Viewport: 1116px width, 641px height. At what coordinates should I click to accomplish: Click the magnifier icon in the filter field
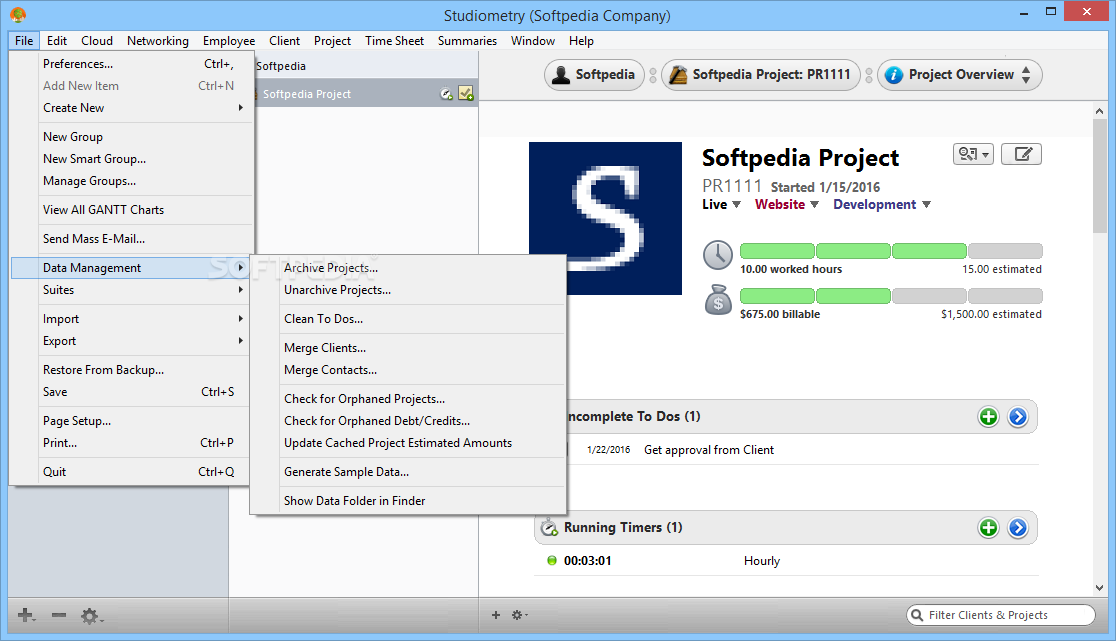point(917,615)
